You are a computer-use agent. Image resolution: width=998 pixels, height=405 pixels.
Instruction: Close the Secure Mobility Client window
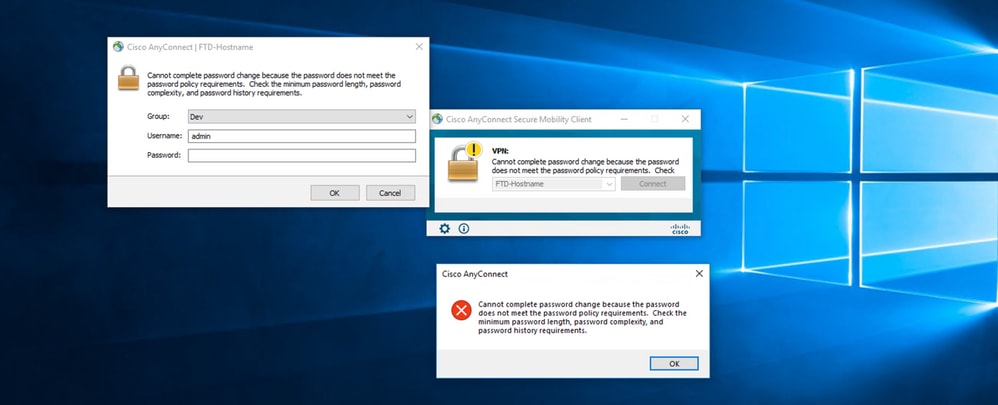[x=685, y=119]
